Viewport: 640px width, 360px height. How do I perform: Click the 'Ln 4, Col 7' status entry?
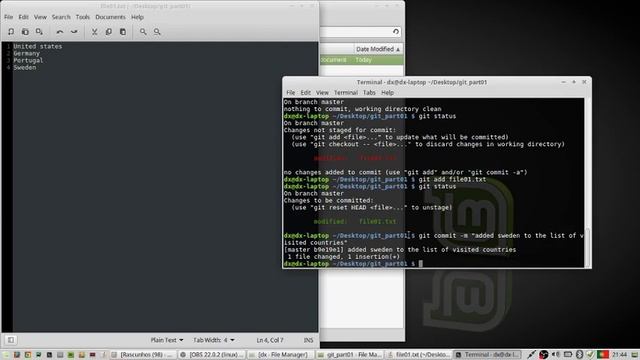270,340
